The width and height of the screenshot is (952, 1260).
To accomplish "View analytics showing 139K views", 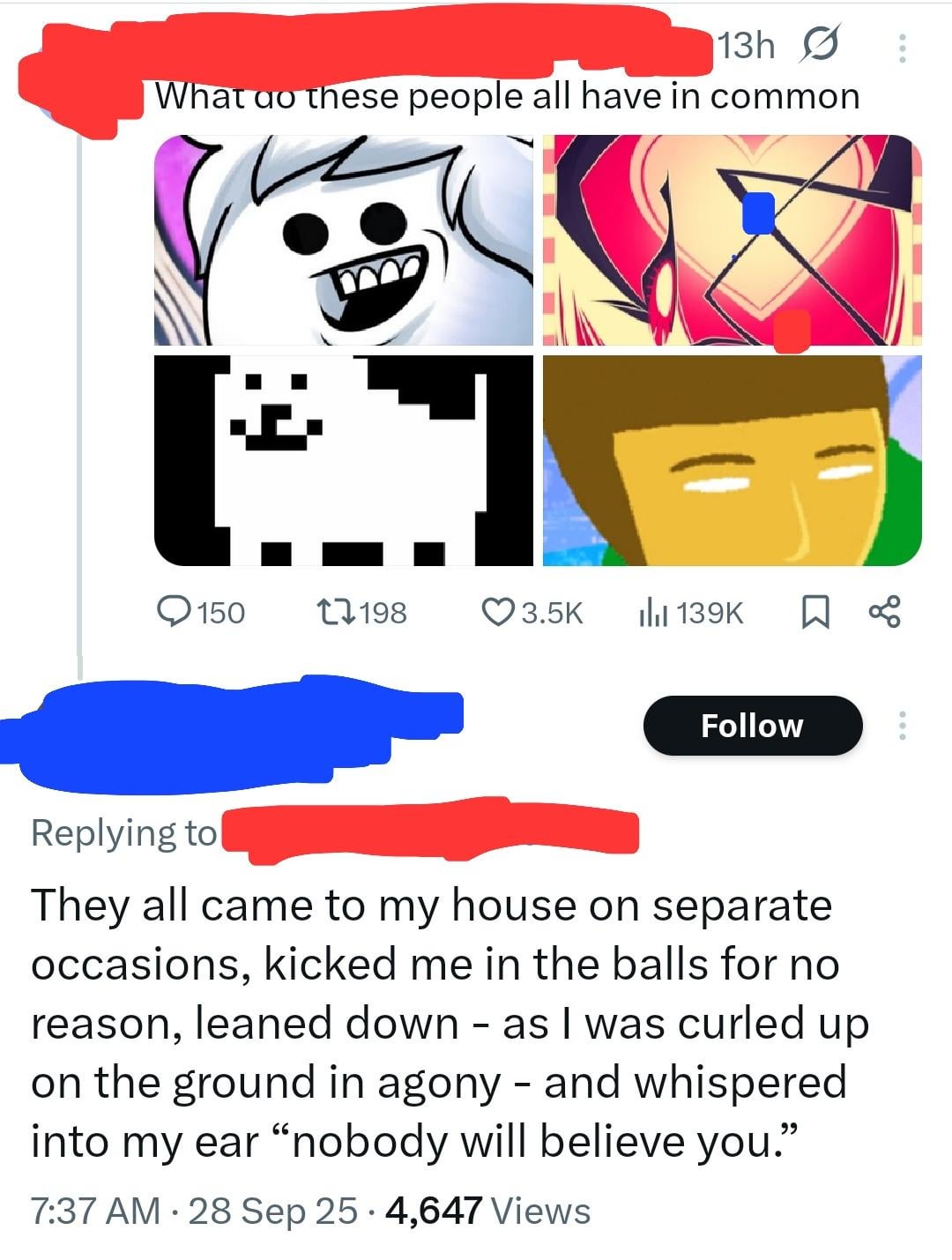I will click(x=691, y=612).
